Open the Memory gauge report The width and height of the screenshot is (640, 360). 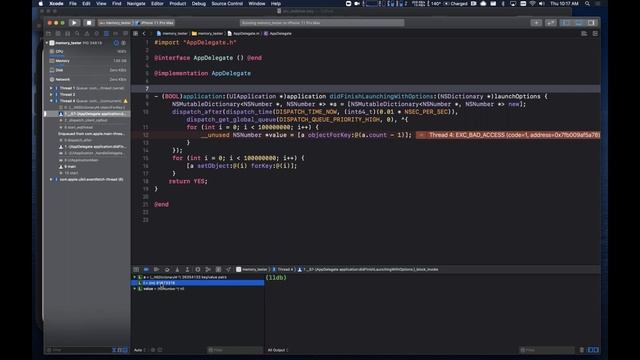(88, 61)
